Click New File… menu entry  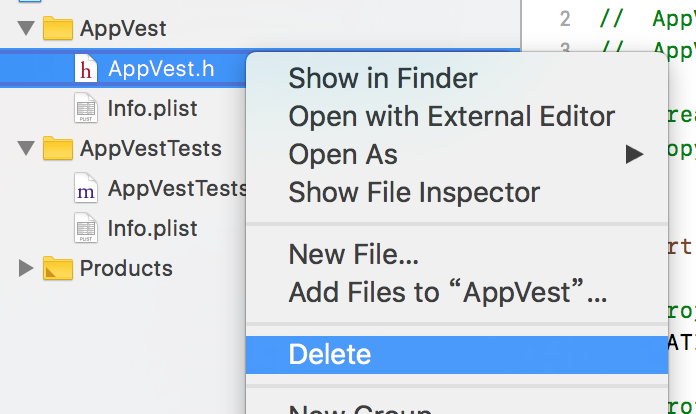353,254
